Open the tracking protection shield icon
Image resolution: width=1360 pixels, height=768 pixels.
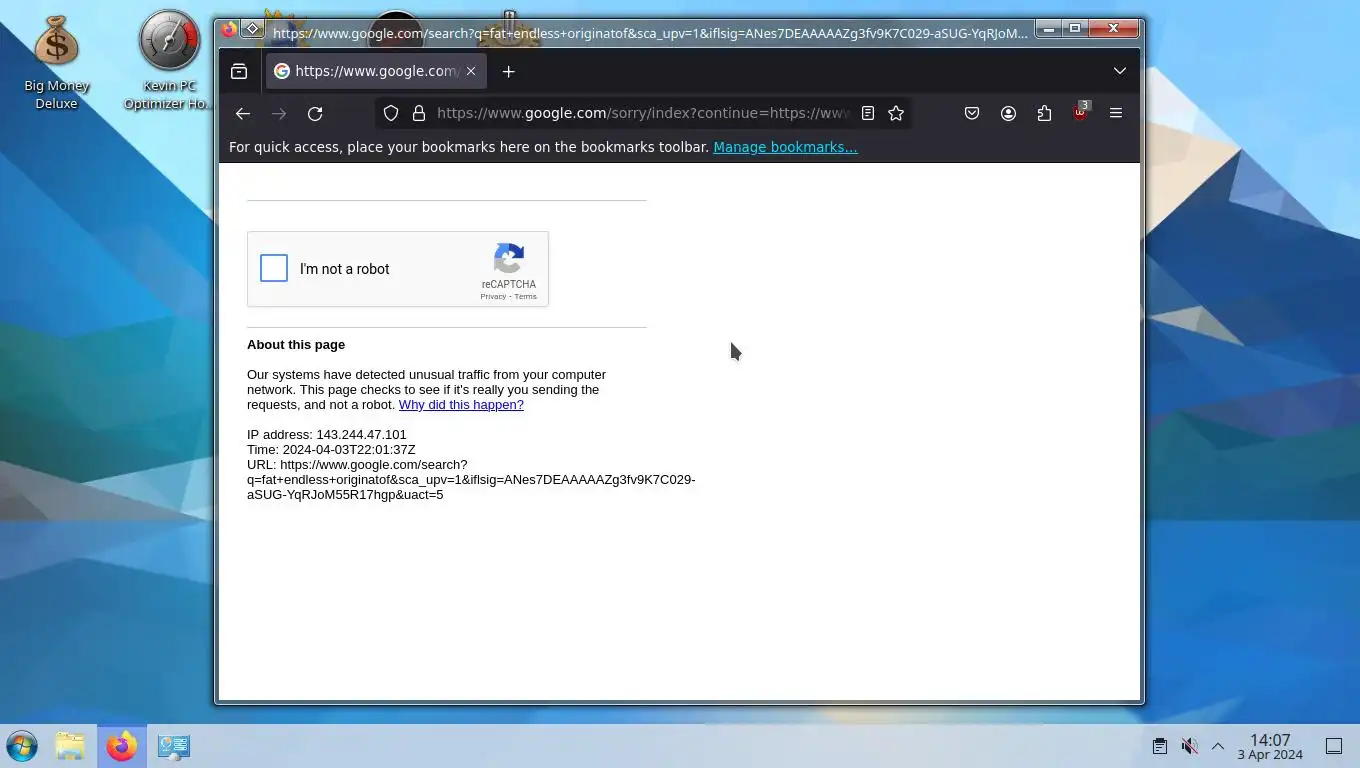(x=391, y=113)
